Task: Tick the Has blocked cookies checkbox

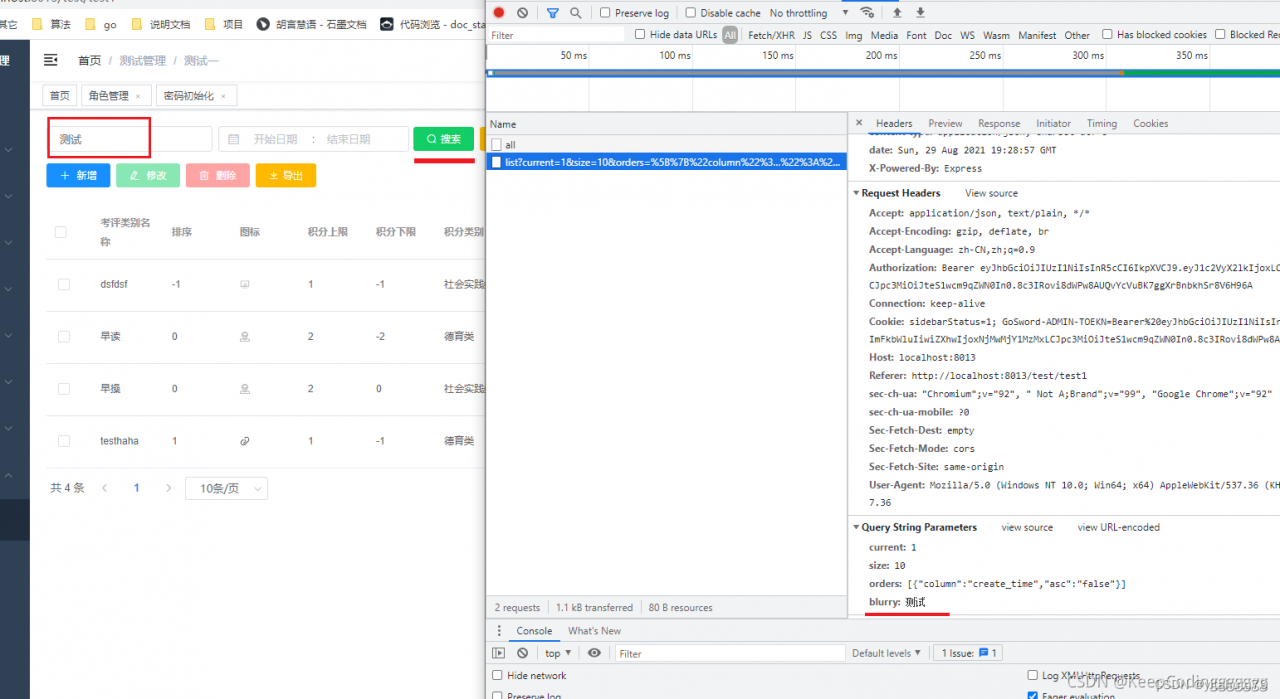Action: (x=1107, y=35)
